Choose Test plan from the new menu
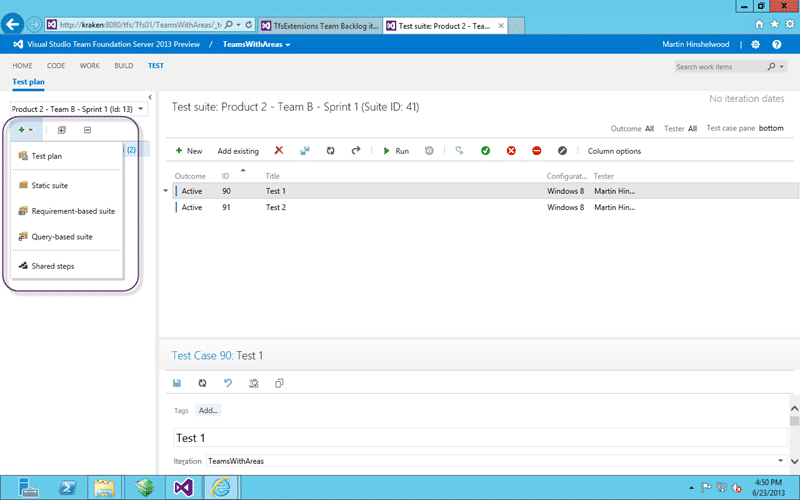This screenshot has width=800, height=500. coord(66,156)
